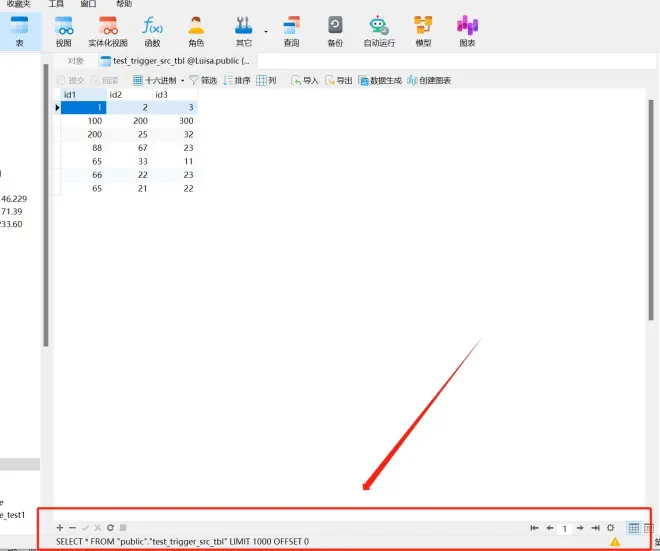This screenshot has width=660, height=551.
Task: Open the 自动运行 (Automation) toolbar icon
Action: tap(379, 31)
